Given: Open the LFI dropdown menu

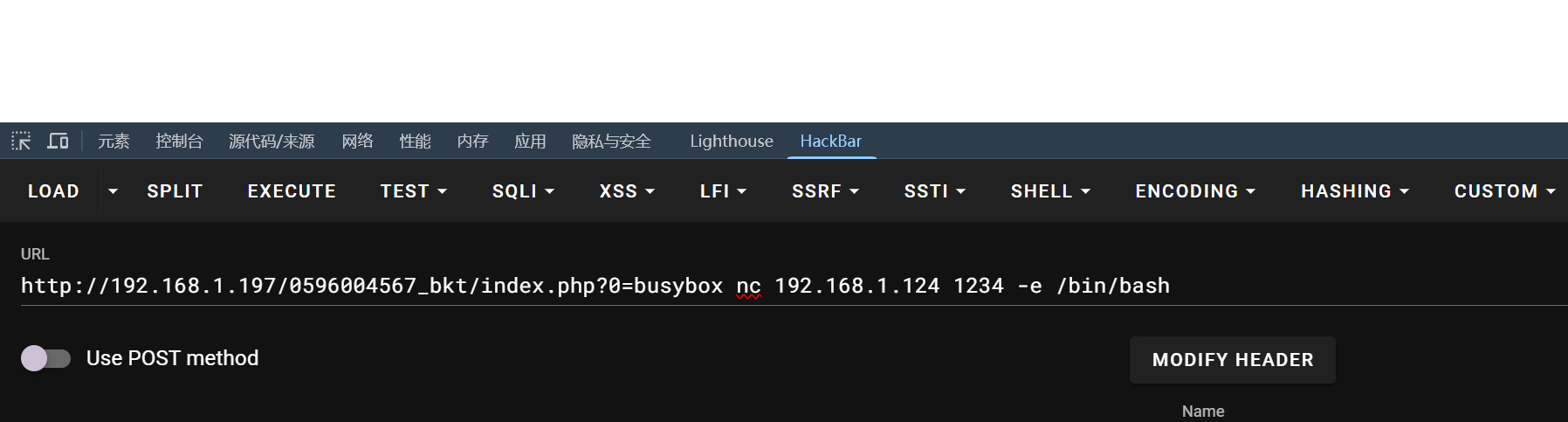Looking at the screenshot, I should (723, 191).
